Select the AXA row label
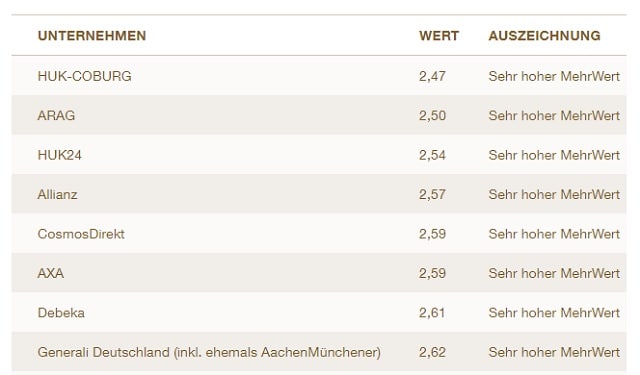 51,273
